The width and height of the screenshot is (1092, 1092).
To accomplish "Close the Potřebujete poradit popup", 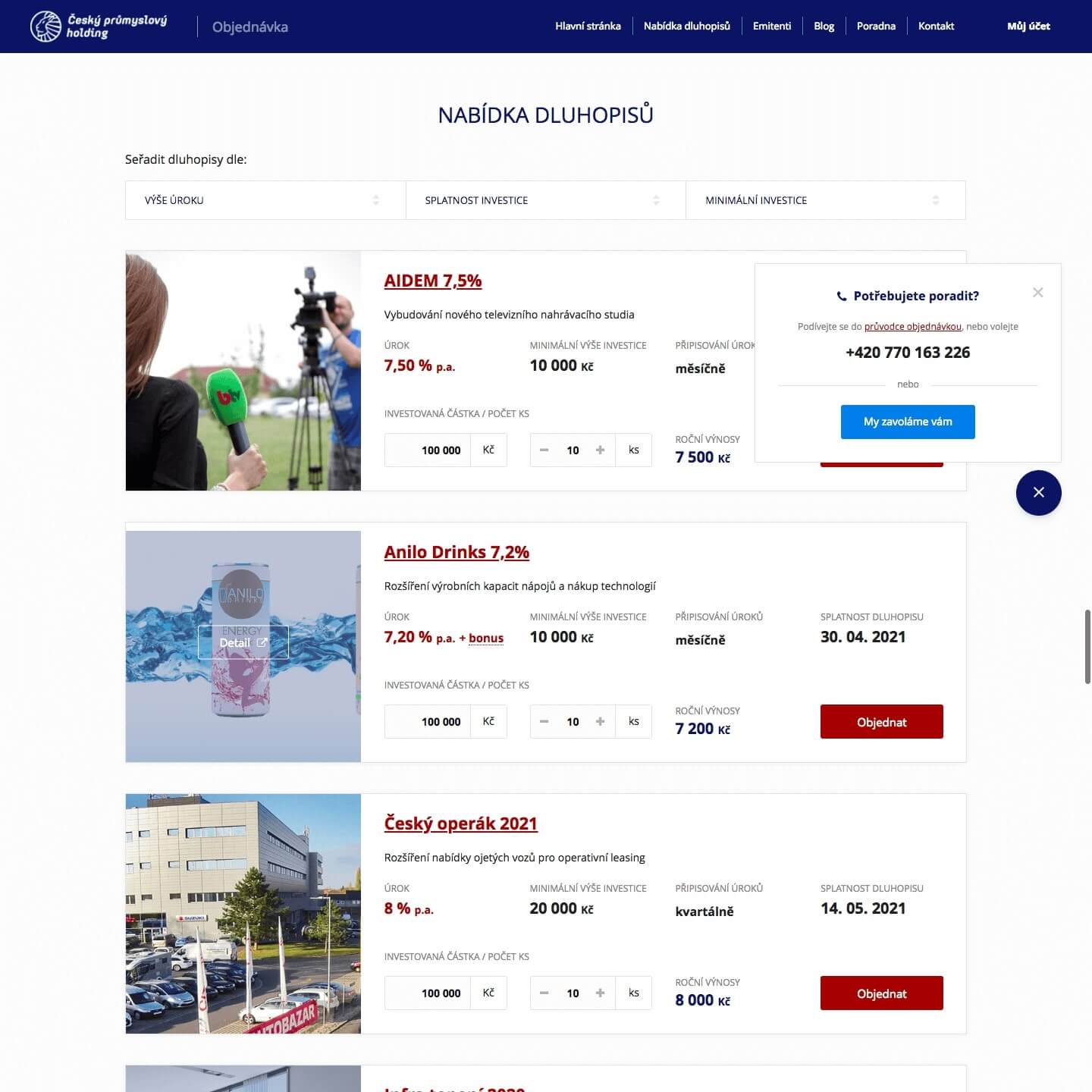I will click(1038, 293).
